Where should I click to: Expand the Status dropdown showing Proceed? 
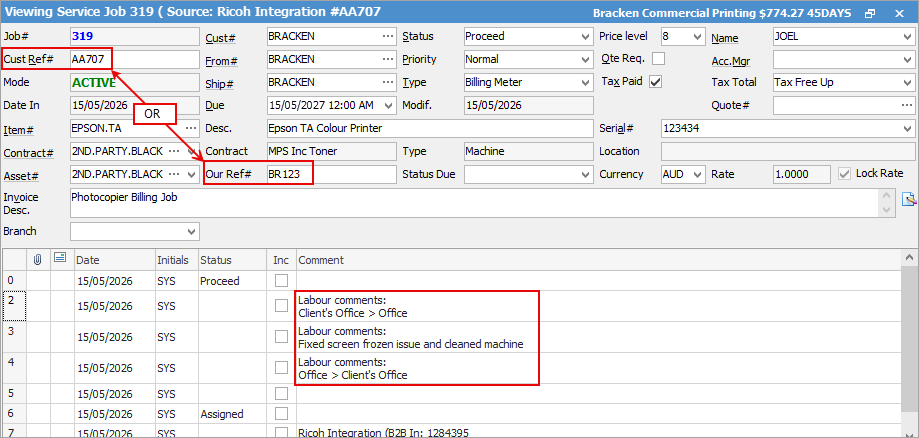(586, 36)
